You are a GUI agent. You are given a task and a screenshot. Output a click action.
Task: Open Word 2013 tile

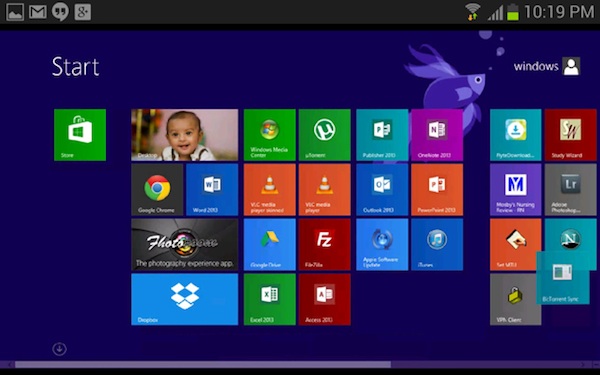click(x=212, y=190)
